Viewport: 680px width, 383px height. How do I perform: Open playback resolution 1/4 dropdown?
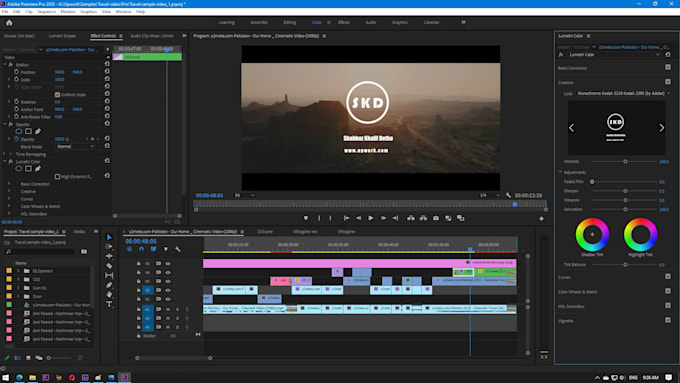pos(489,195)
